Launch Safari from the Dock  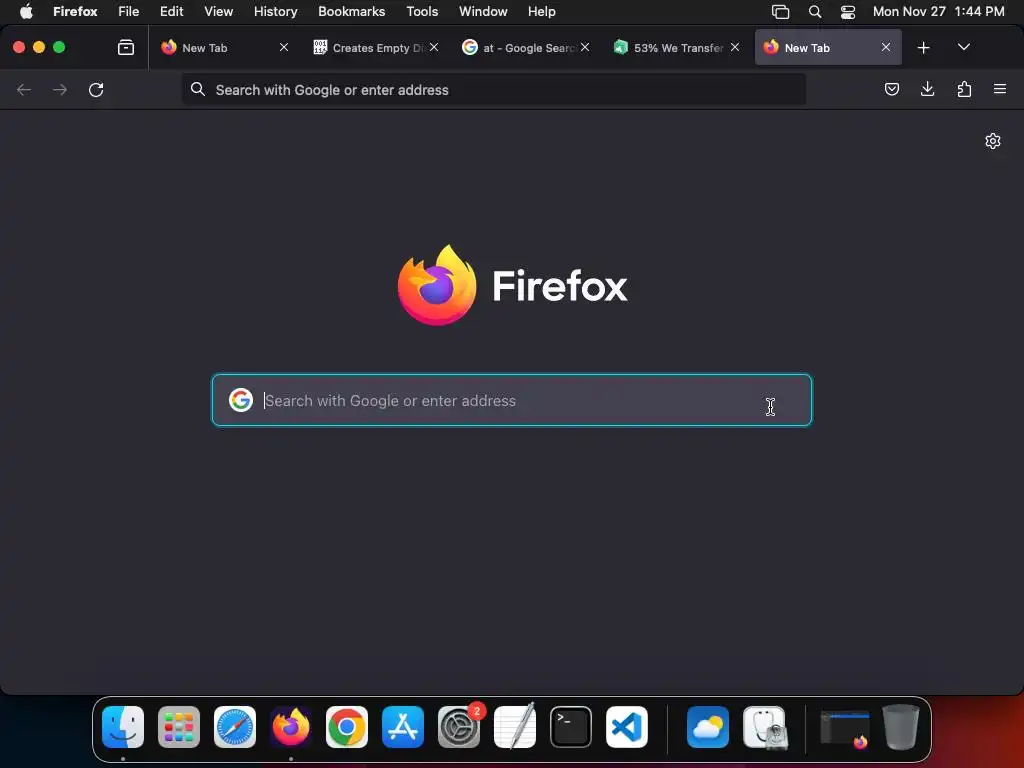point(235,727)
